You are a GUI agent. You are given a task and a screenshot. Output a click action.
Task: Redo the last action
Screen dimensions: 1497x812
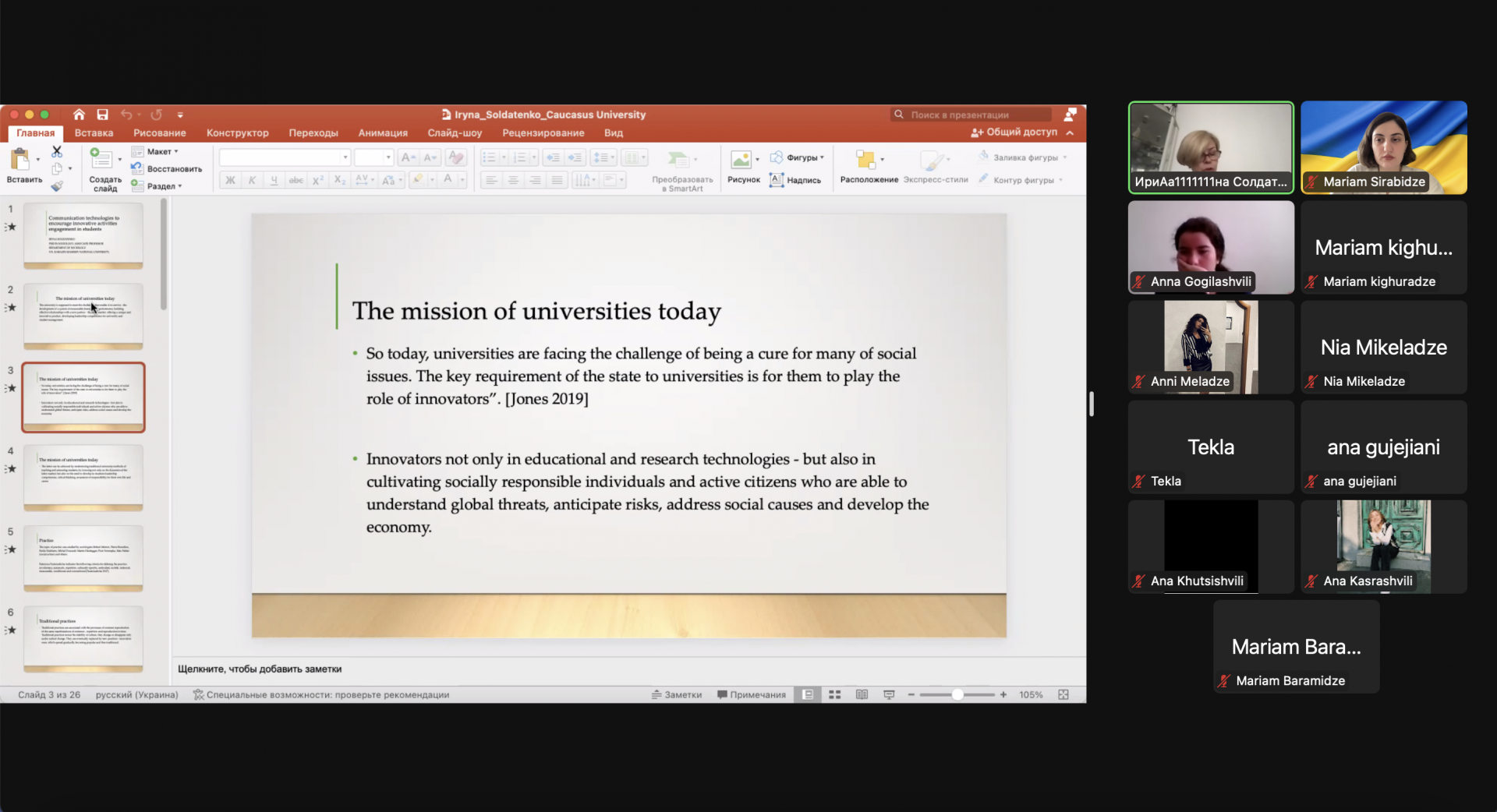click(156, 115)
